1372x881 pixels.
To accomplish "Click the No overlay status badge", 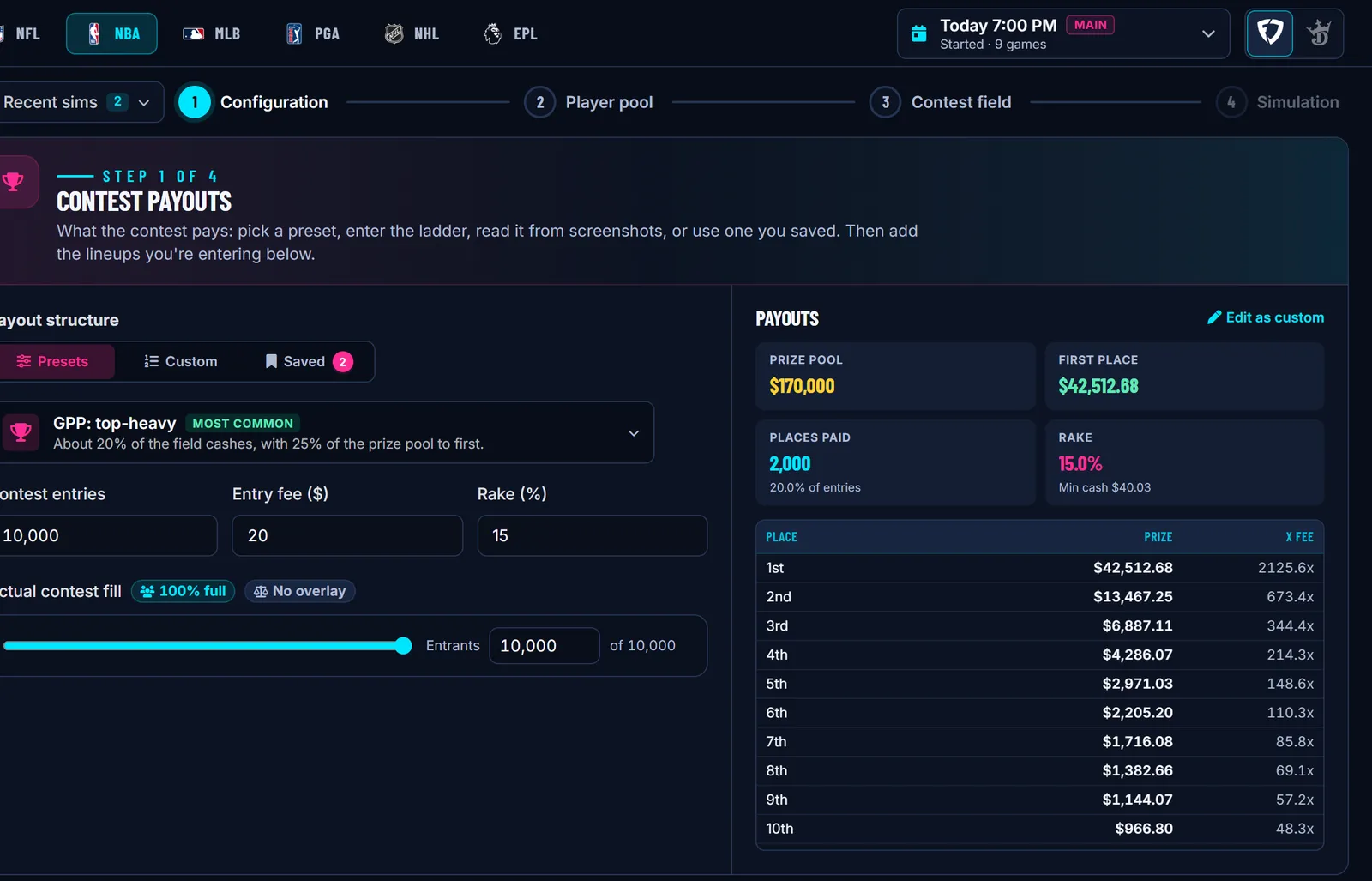I will pyautogui.click(x=300, y=591).
